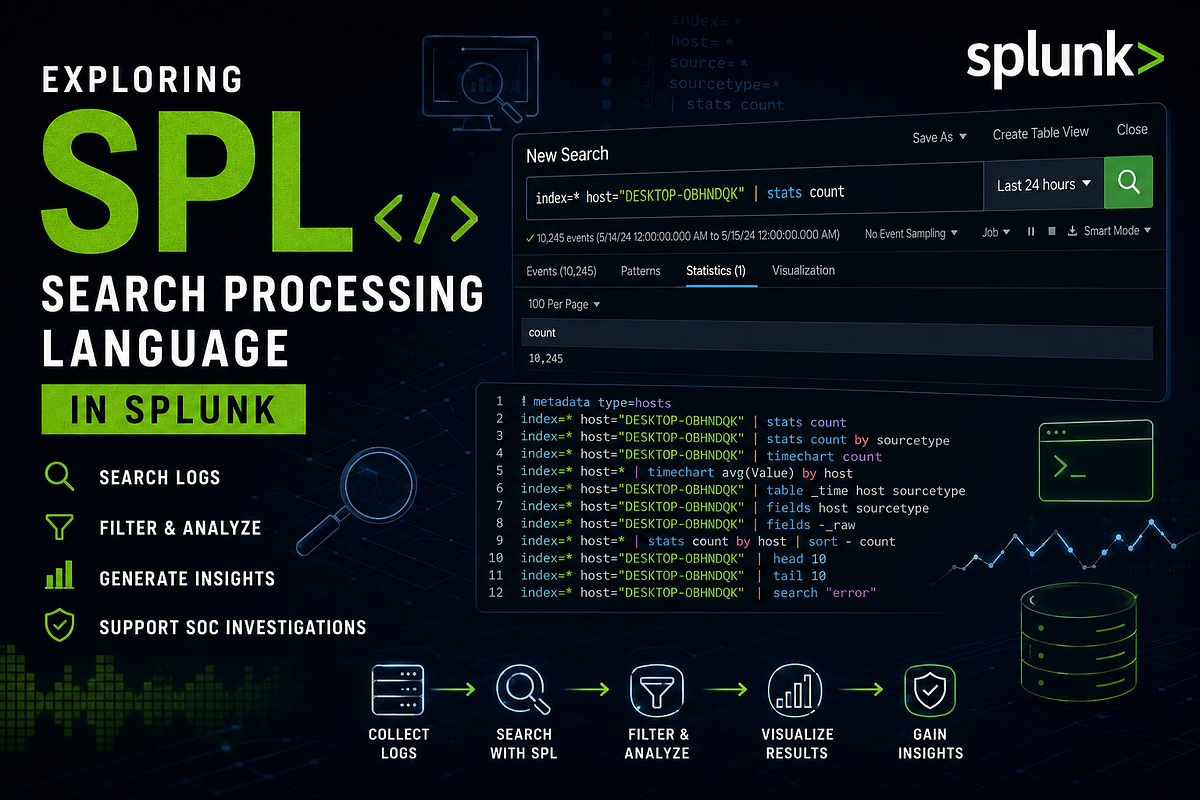Click the GENERATE INSIGHTS label
The height and width of the screenshot is (800, 1200).
point(187,578)
